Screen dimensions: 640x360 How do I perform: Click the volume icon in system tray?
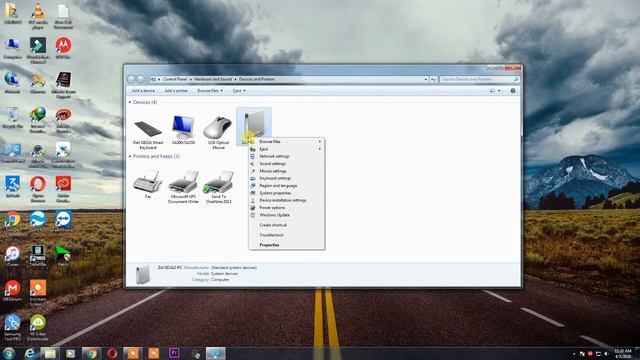pos(606,354)
